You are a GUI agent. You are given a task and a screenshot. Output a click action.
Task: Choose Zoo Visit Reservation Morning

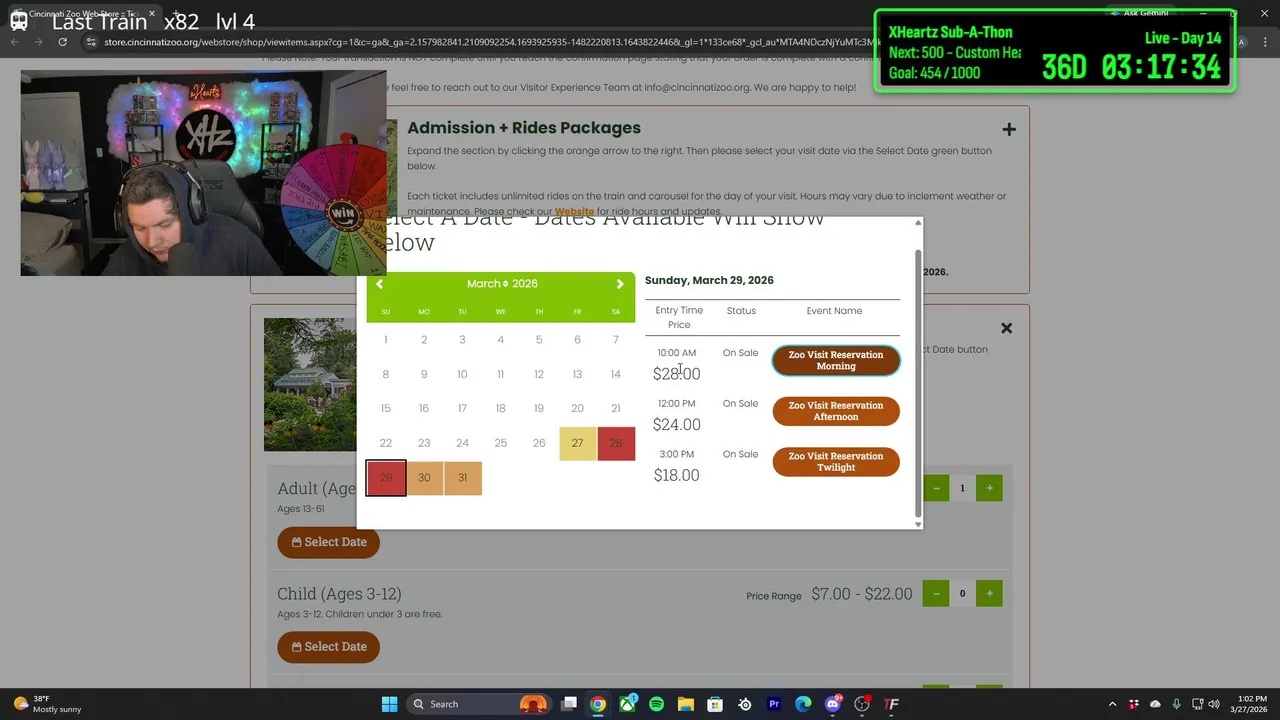click(836, 360)
